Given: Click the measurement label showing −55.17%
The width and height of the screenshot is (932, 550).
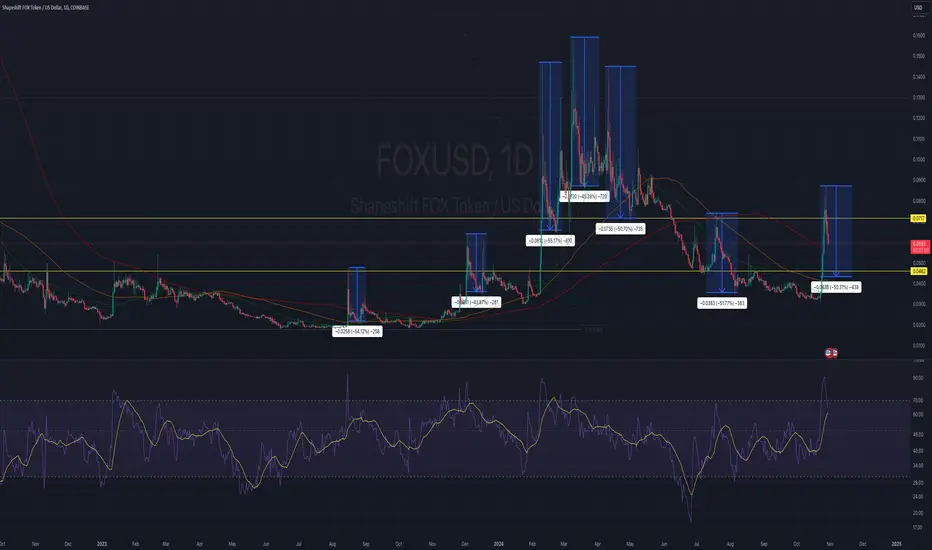Looking at the screenshot, I should 550,241.
